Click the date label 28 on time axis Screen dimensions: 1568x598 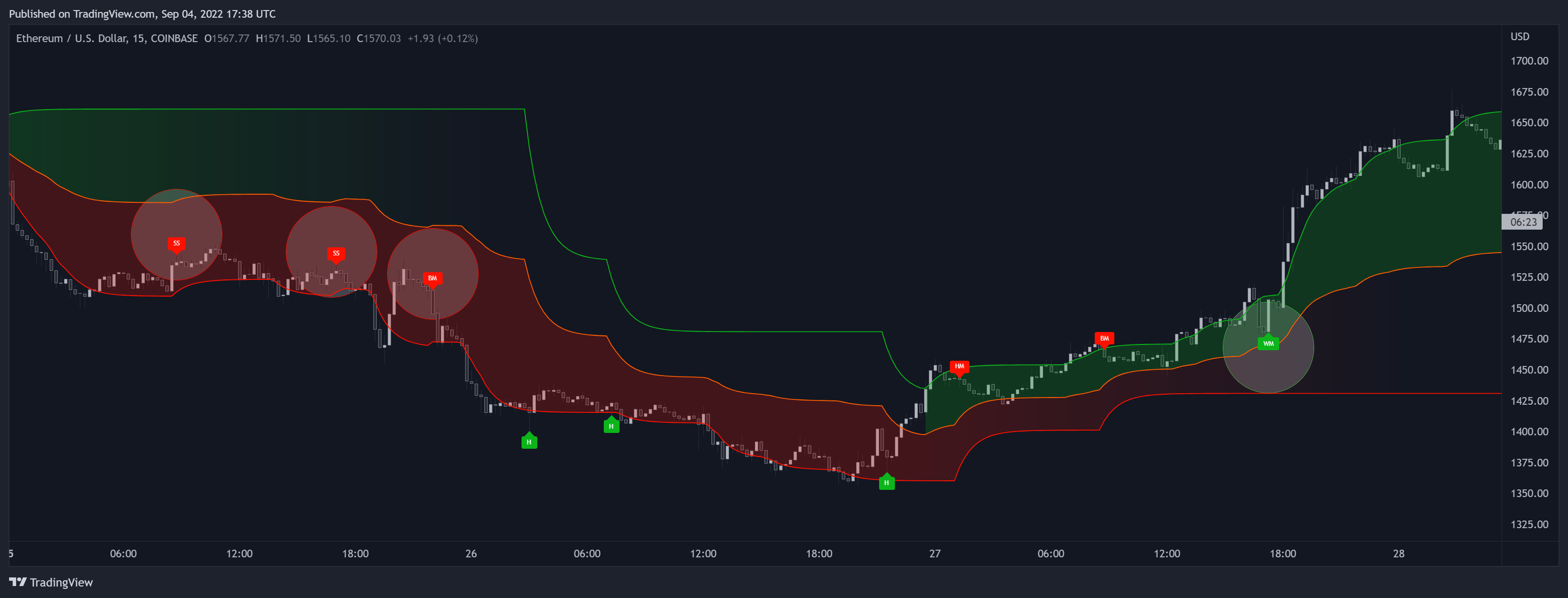(1399, 554)
